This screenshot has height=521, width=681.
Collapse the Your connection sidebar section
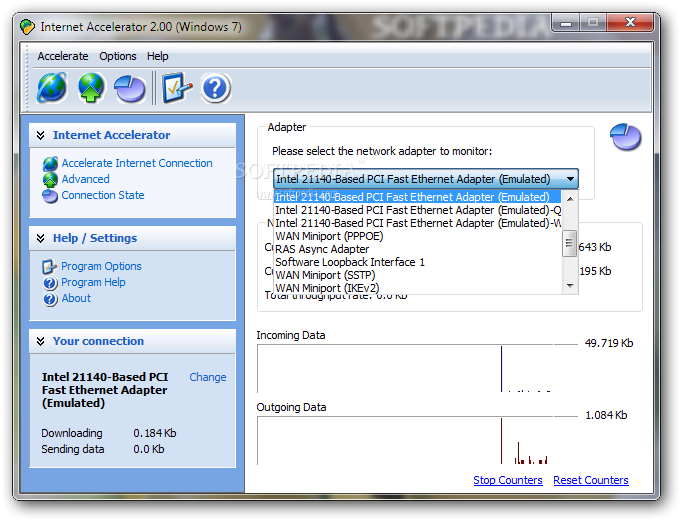point(40,341)
